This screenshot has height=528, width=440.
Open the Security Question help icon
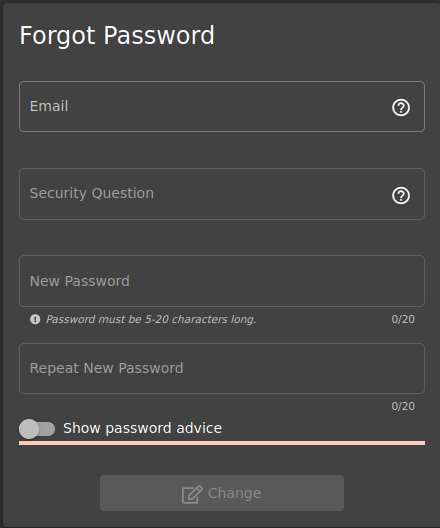401,196
